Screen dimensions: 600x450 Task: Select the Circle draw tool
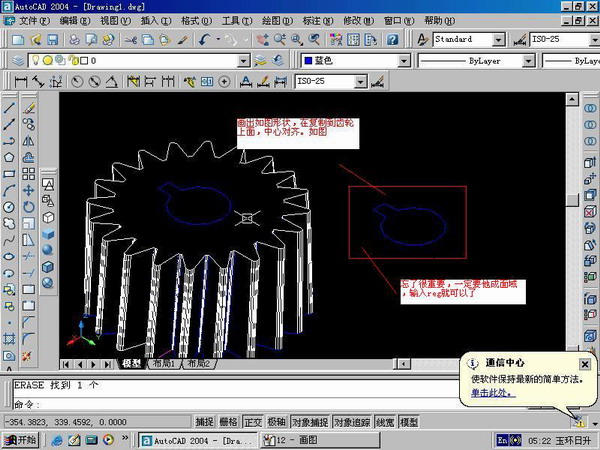[9, 207]
